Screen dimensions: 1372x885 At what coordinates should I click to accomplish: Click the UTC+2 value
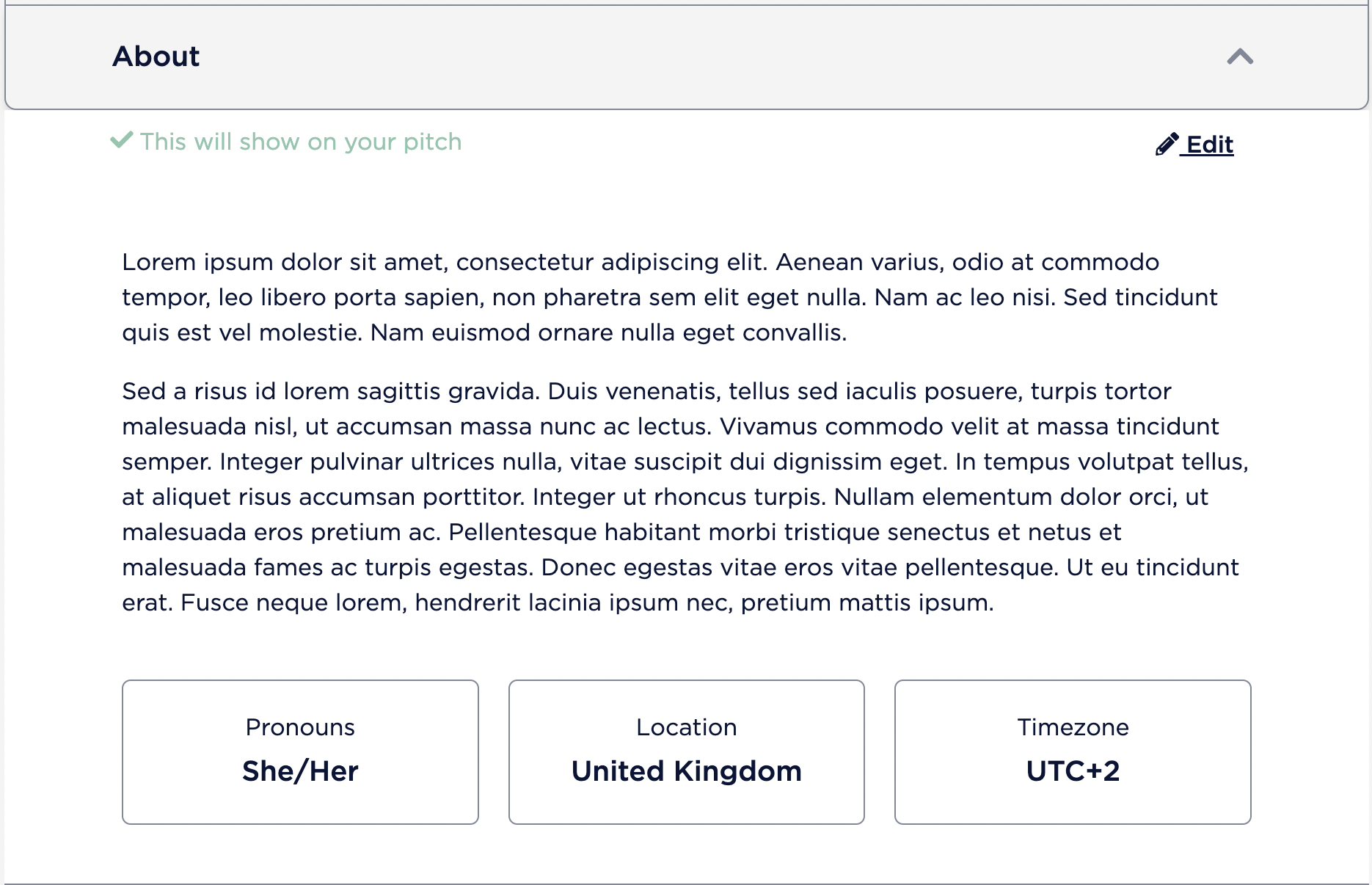tap(1073, 771)
